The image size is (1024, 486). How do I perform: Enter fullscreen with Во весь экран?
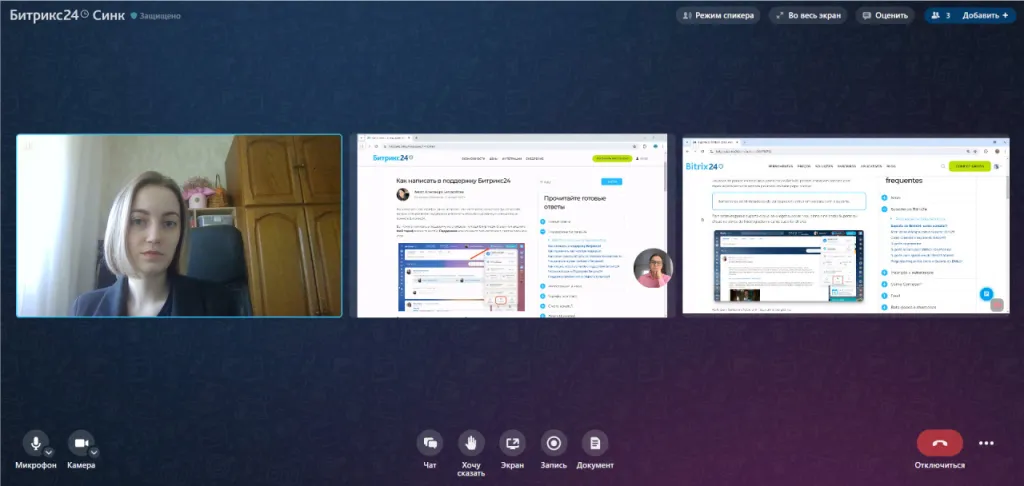click(809, 15)
